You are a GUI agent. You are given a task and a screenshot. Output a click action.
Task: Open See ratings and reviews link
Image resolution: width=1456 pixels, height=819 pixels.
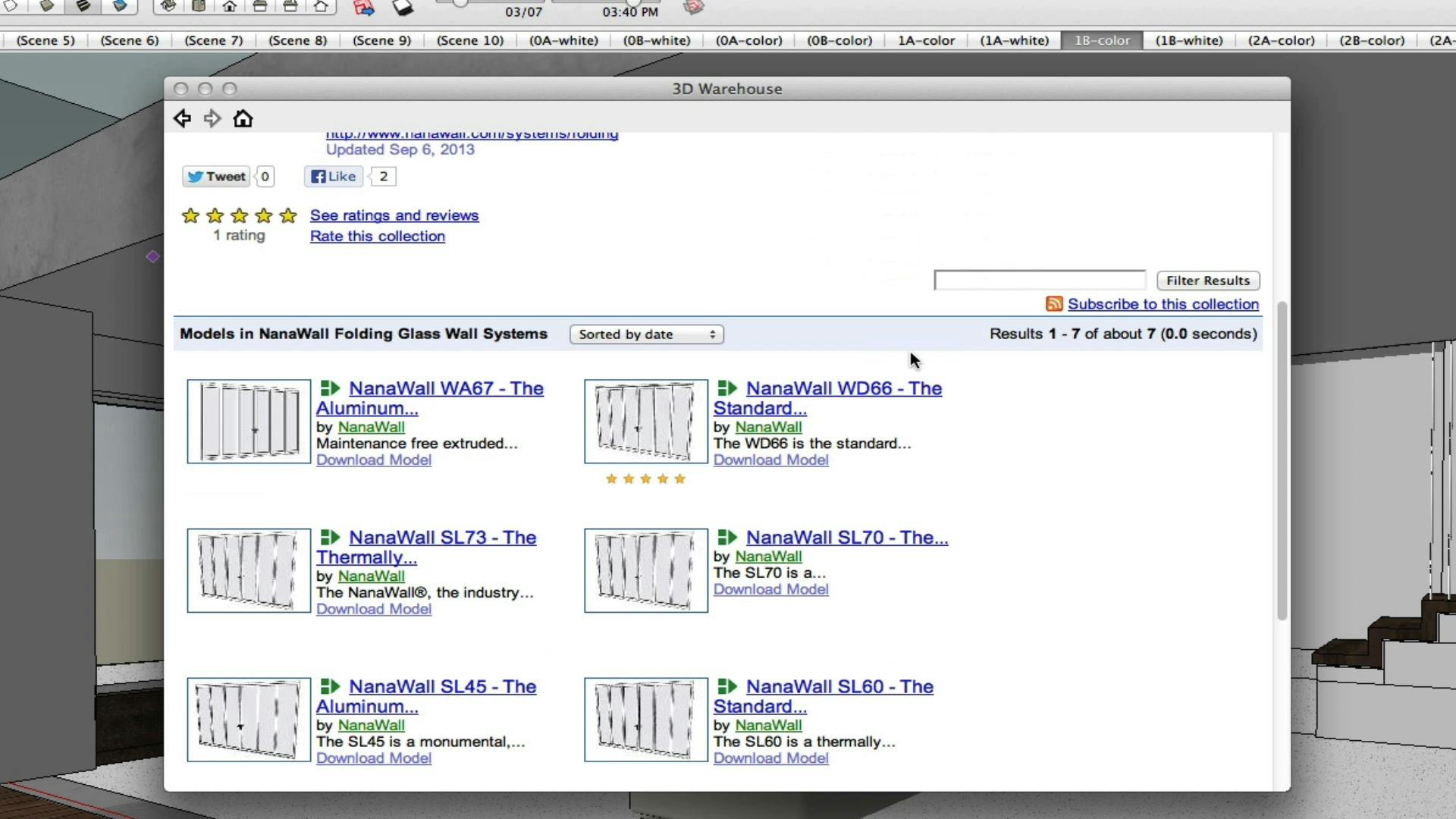click(394, 215)
